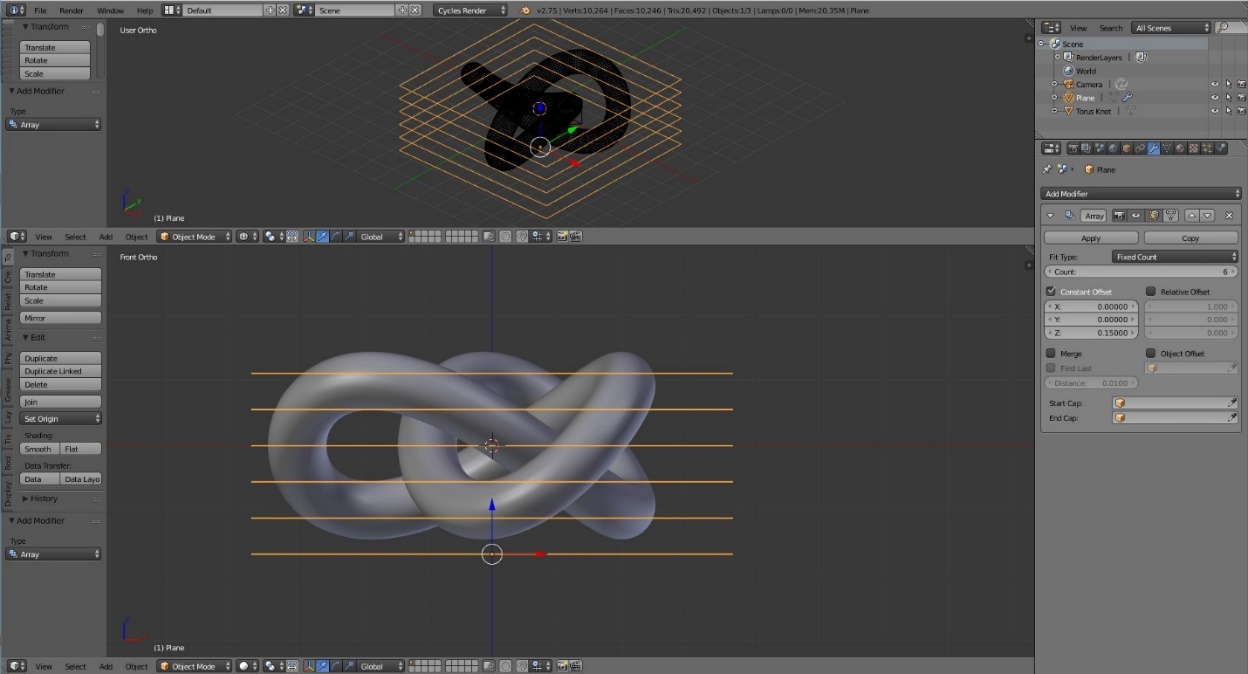This screenshot has width=1248, height=674.
Task: Collapse the Array modifier panel triangle
Action: coord(1050,215)
